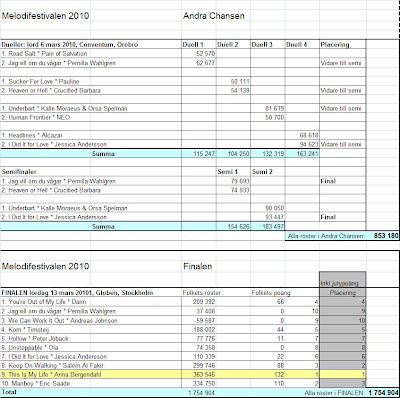Image resolution: width=400 pixels, height=398 pixels.
Task: Click 'FINALEN lördag 13 mars 20101, Globen, Stockholm' header
Action: pyautogui.click(x=77, y=293)
